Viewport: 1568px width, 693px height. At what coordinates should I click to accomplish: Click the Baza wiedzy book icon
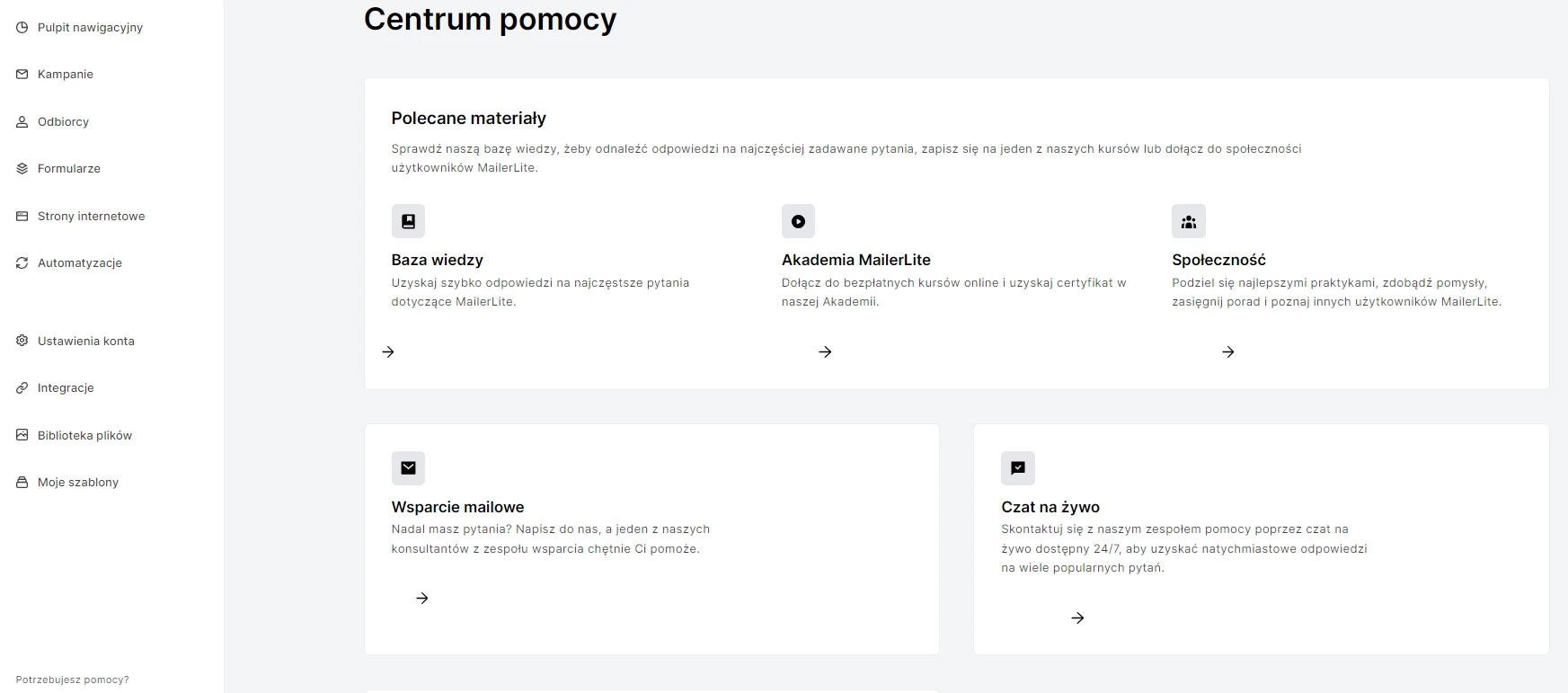pyautogui.click(x=408, y=221)
